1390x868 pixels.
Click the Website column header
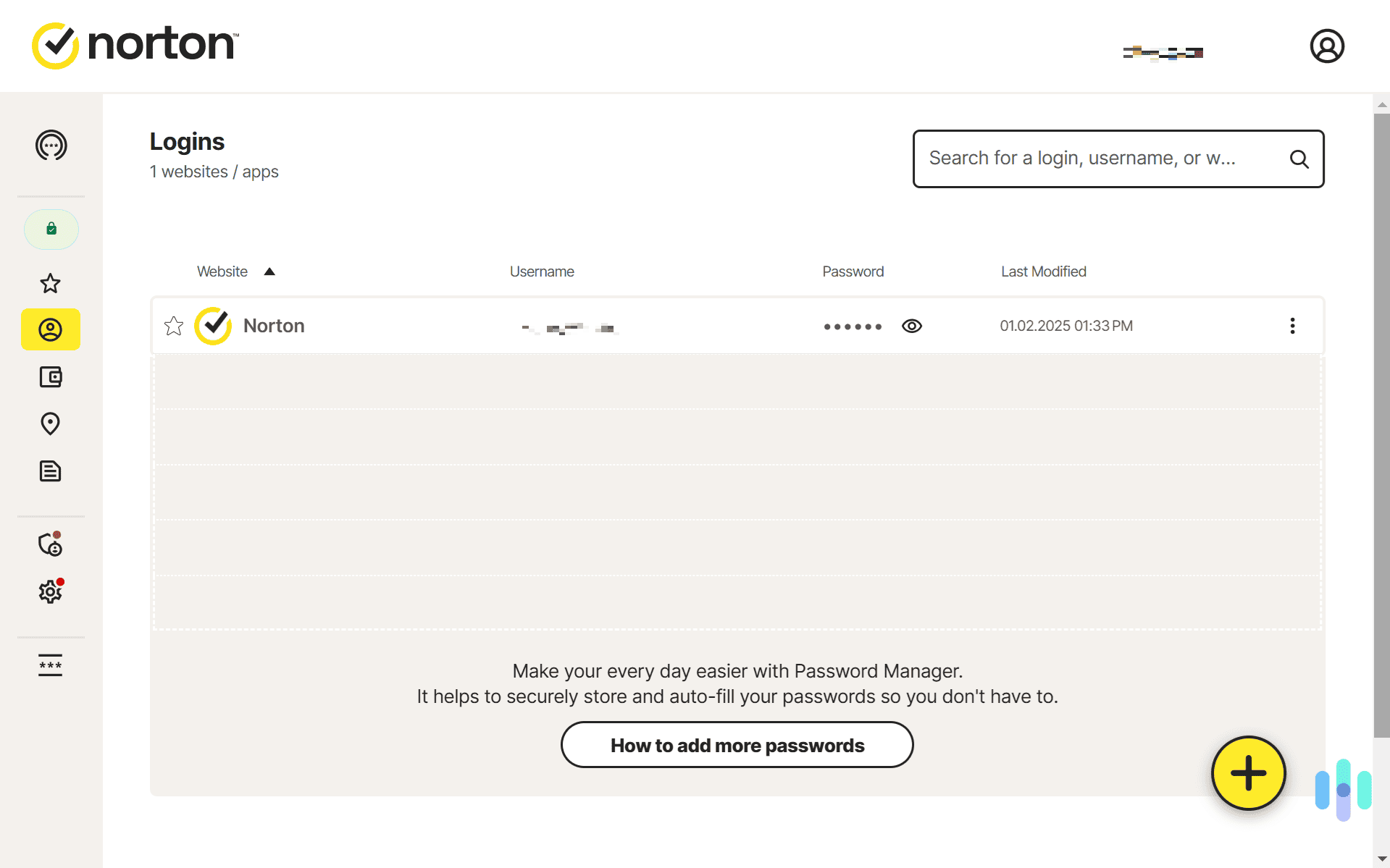pyautogui.click(x=222, y=271)
